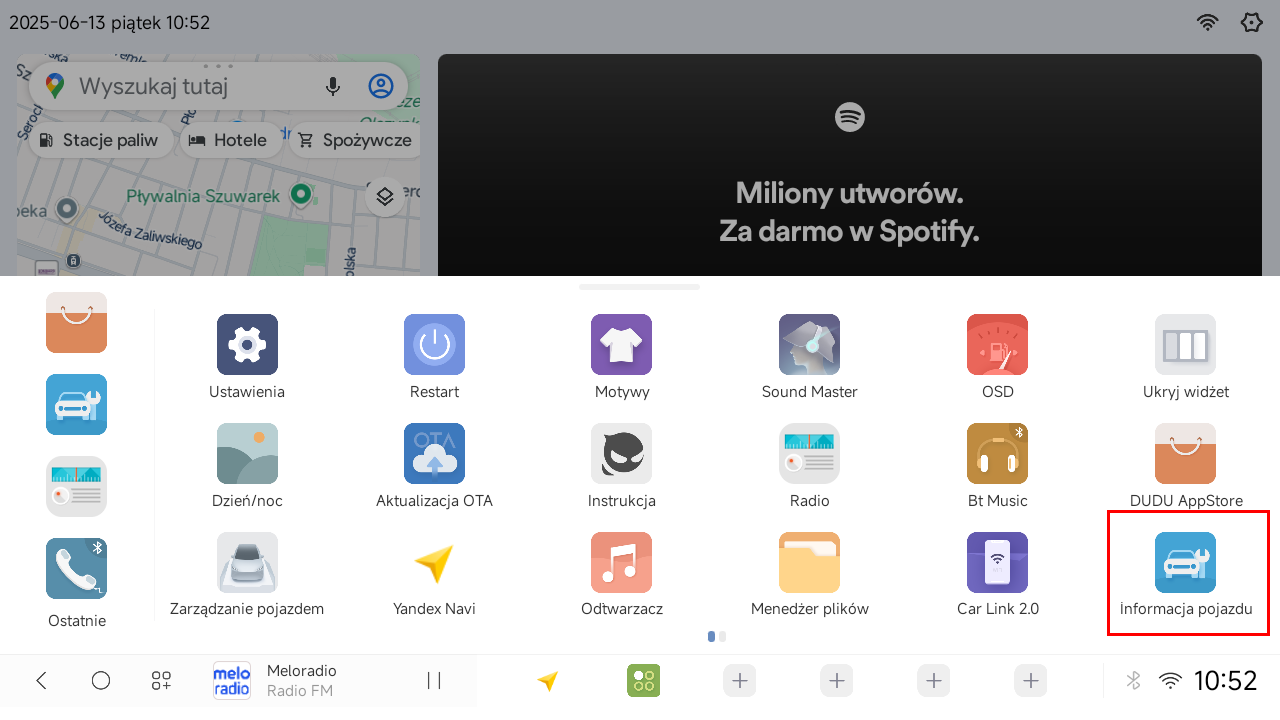Launch the Restart app
Viewport: 1280px width, 720px height.
pos(434,345)
